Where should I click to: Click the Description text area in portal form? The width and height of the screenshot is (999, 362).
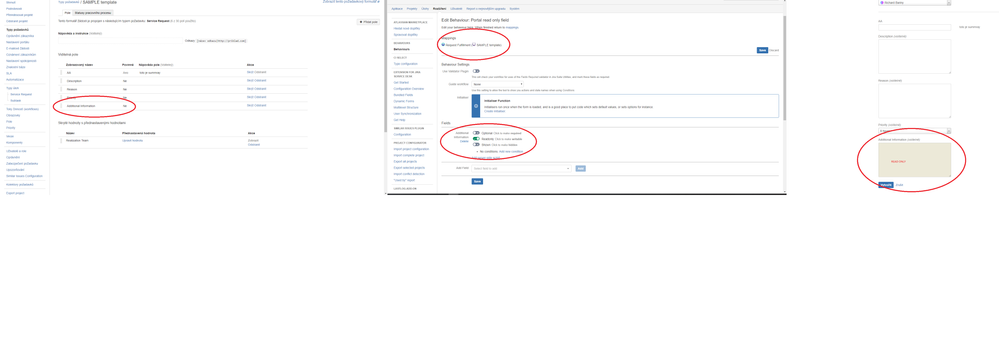pyautogui.click(x=914, y=56)
